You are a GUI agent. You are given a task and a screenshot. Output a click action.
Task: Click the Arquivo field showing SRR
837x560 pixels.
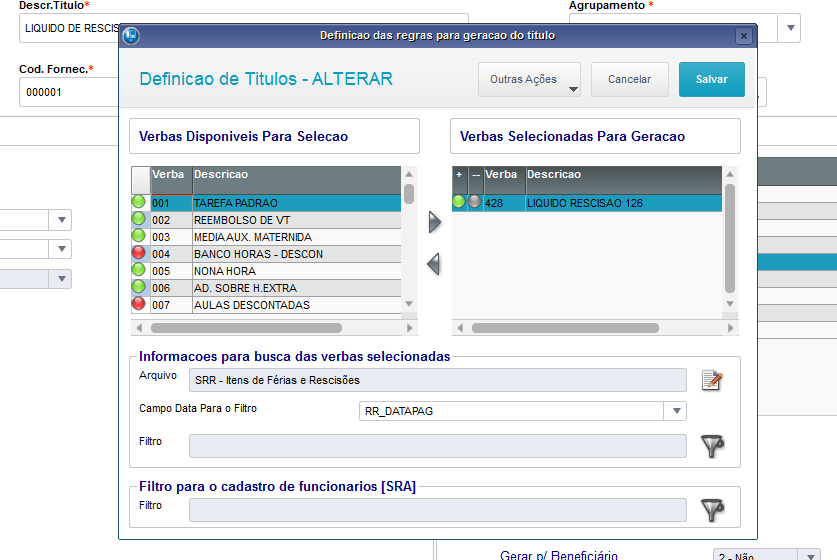coord(438,380)
